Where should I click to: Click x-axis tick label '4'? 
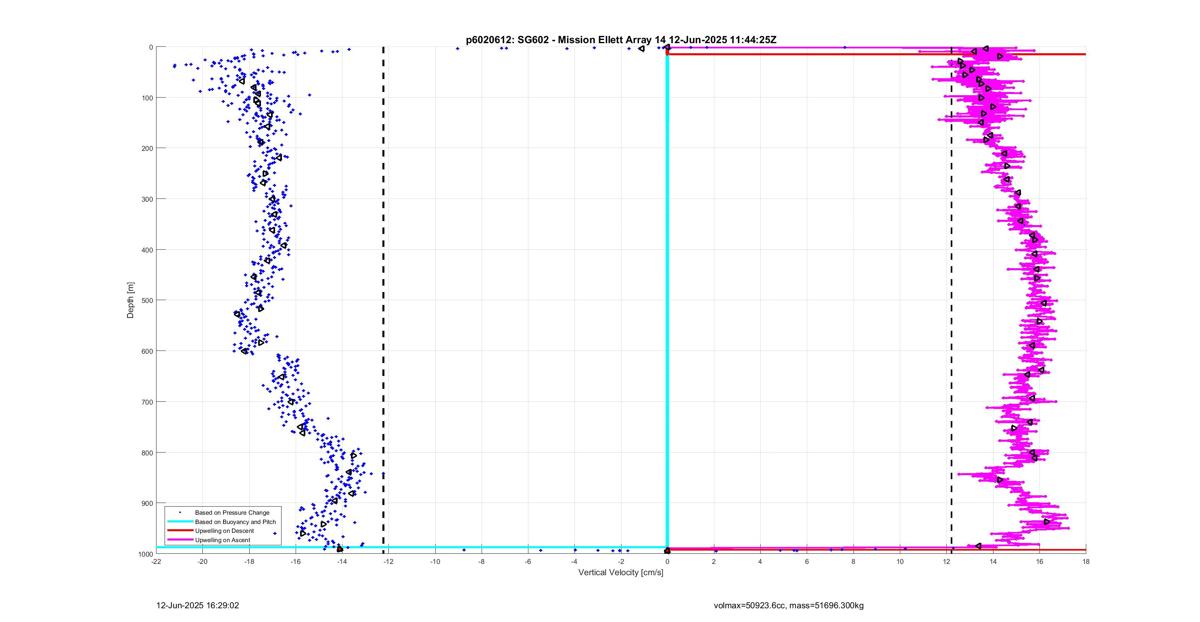tap(760, 562)
